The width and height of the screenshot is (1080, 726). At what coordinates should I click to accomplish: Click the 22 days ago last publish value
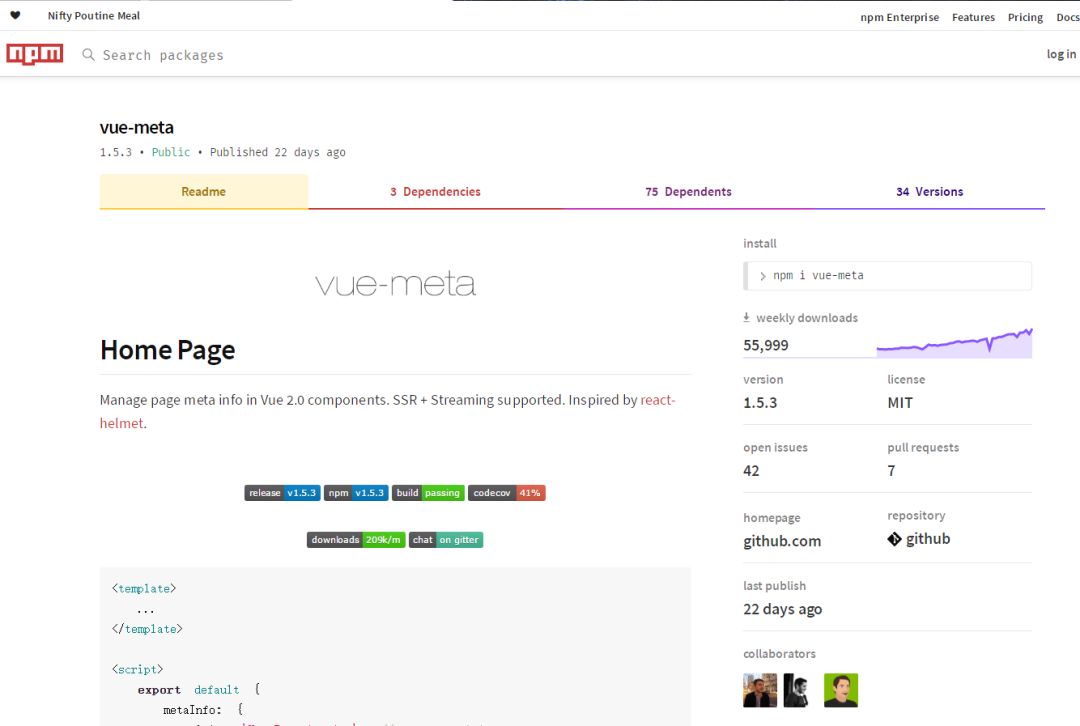click(x=782, y=609)
